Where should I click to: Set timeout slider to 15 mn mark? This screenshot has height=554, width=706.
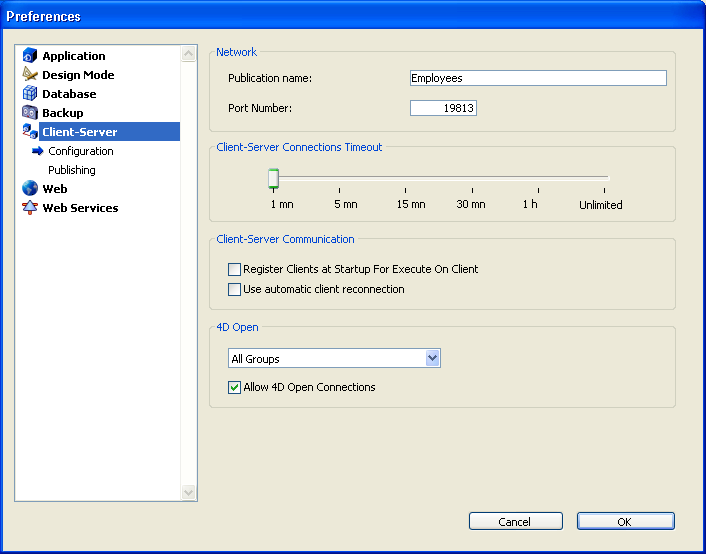(x=406, y=178)
